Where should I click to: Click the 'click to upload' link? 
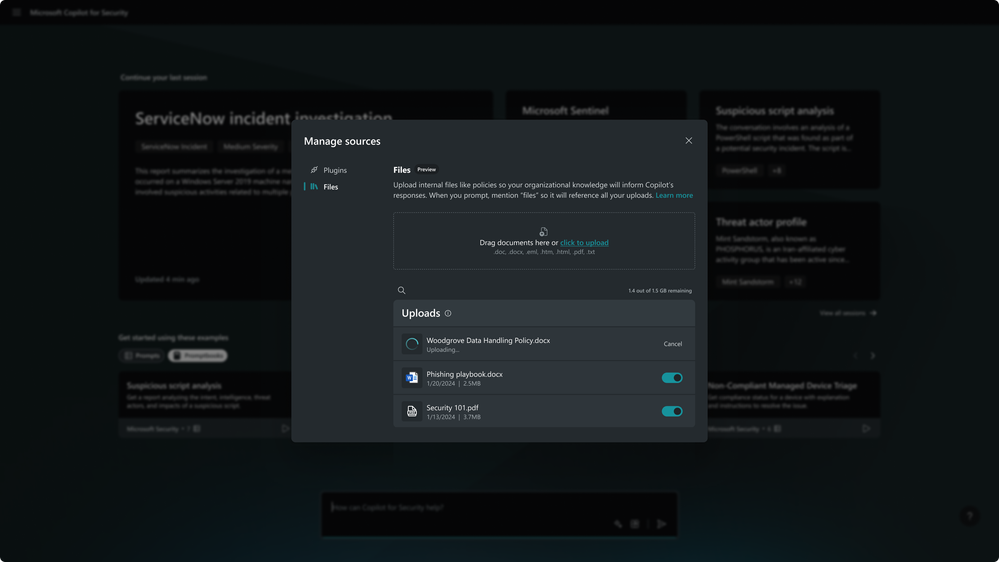[x=584, y=243]
